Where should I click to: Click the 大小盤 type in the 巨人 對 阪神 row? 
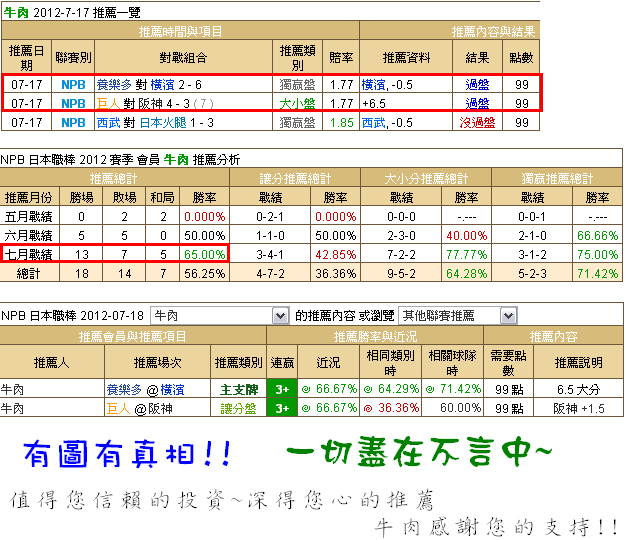[297, 104]
